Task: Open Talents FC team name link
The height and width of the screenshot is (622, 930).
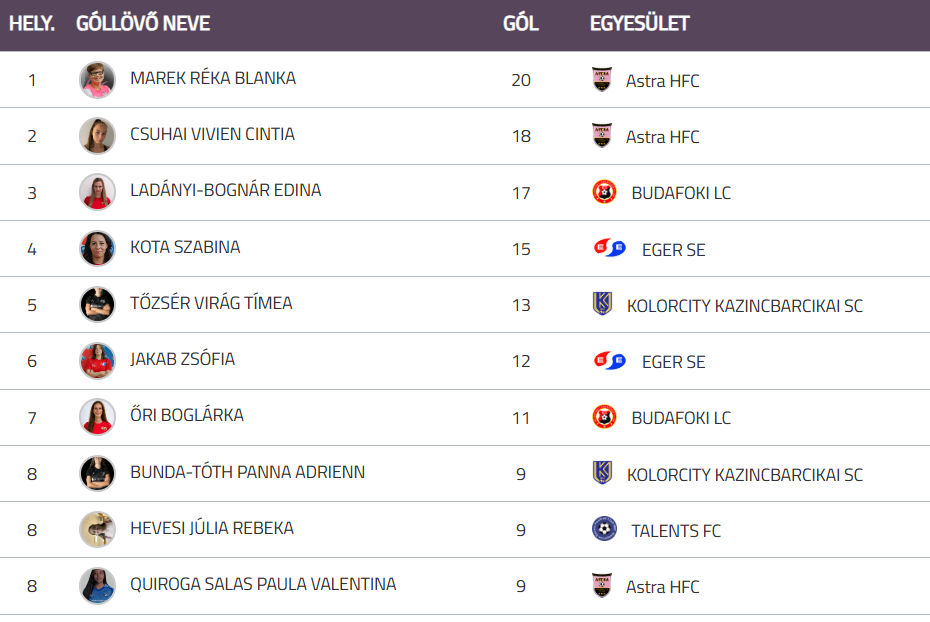Action: tap(675, 531)
